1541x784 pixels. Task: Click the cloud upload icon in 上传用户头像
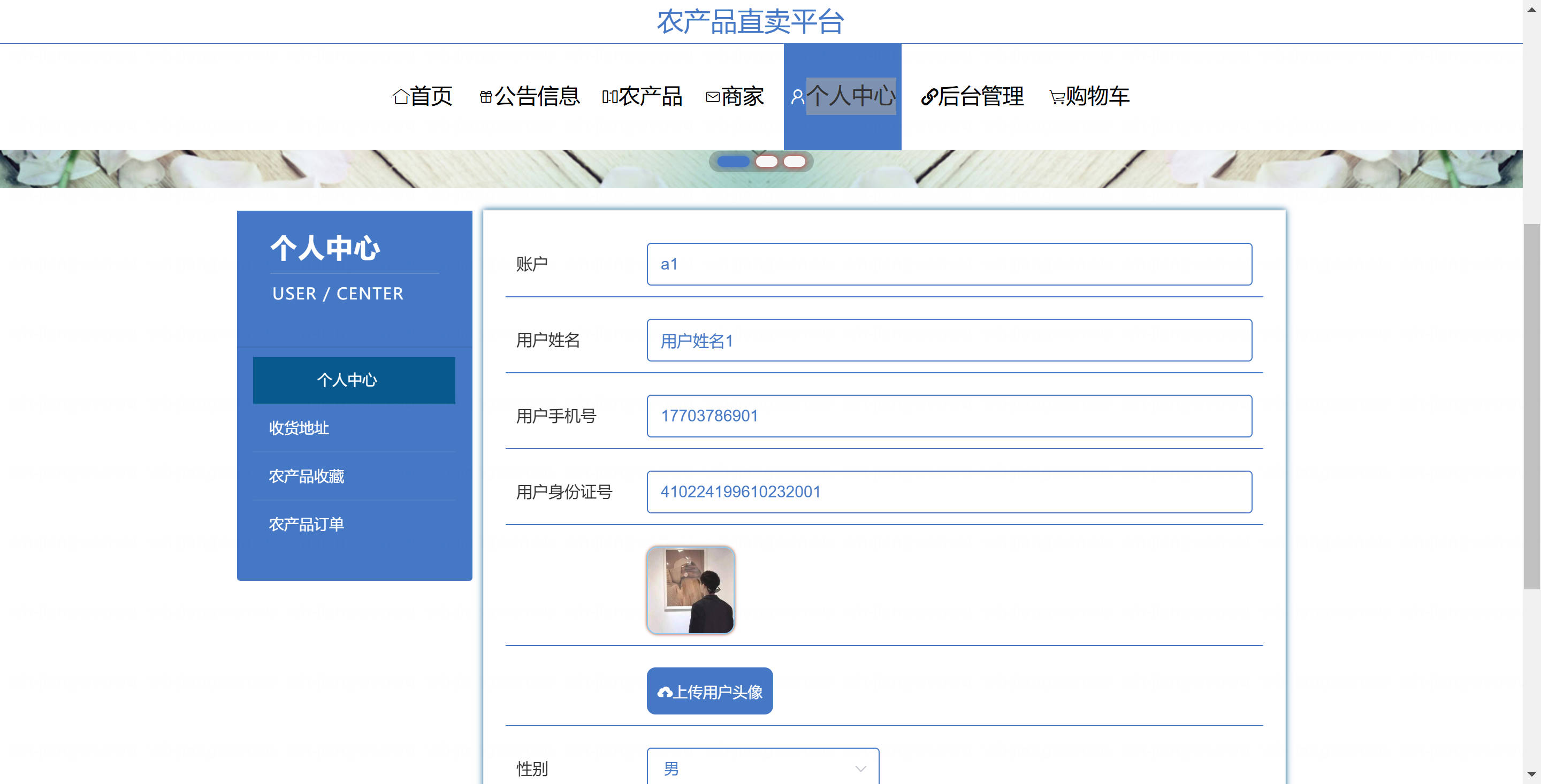pyautogui.click(x=665, y=692)
